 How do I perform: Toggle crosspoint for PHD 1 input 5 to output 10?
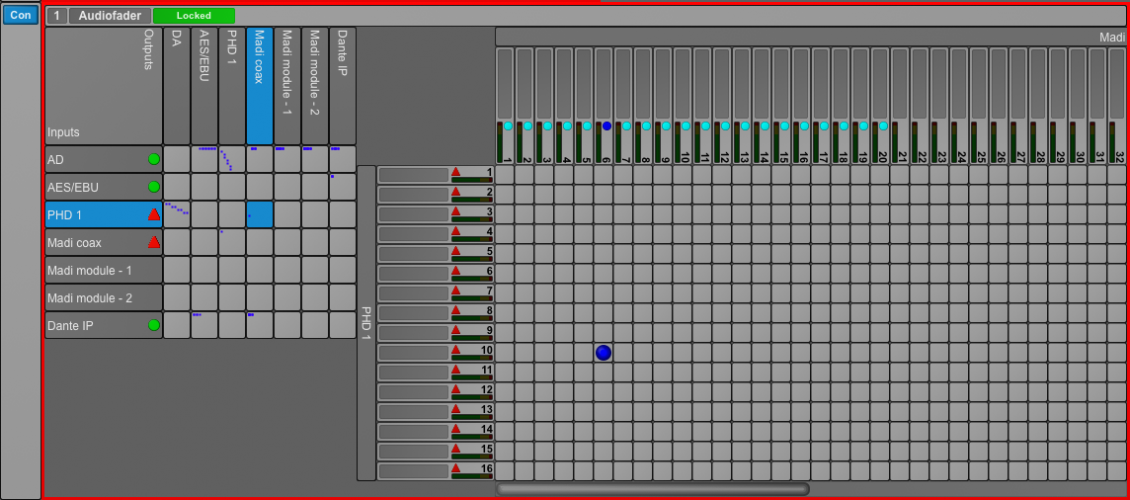coord(682,254)
